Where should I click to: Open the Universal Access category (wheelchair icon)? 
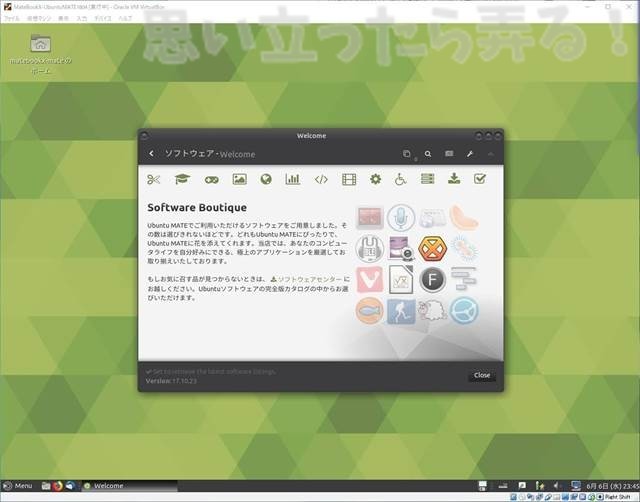pos(400,179)
